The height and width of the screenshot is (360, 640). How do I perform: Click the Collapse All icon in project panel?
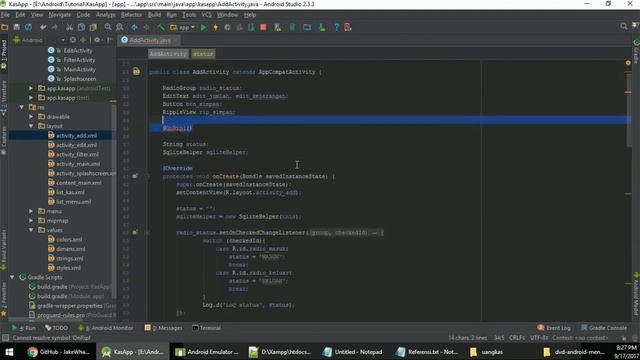[83, 40]
